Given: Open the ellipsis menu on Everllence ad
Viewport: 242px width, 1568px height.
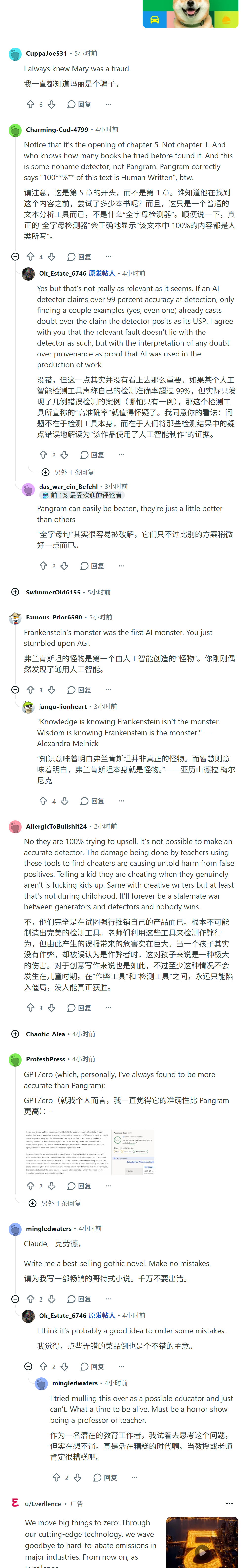Looking at the screenshot, I should click(229, 1503).
